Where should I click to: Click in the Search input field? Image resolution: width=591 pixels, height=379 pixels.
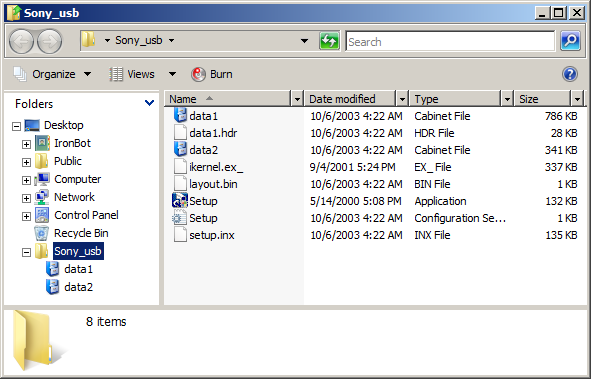450,41
